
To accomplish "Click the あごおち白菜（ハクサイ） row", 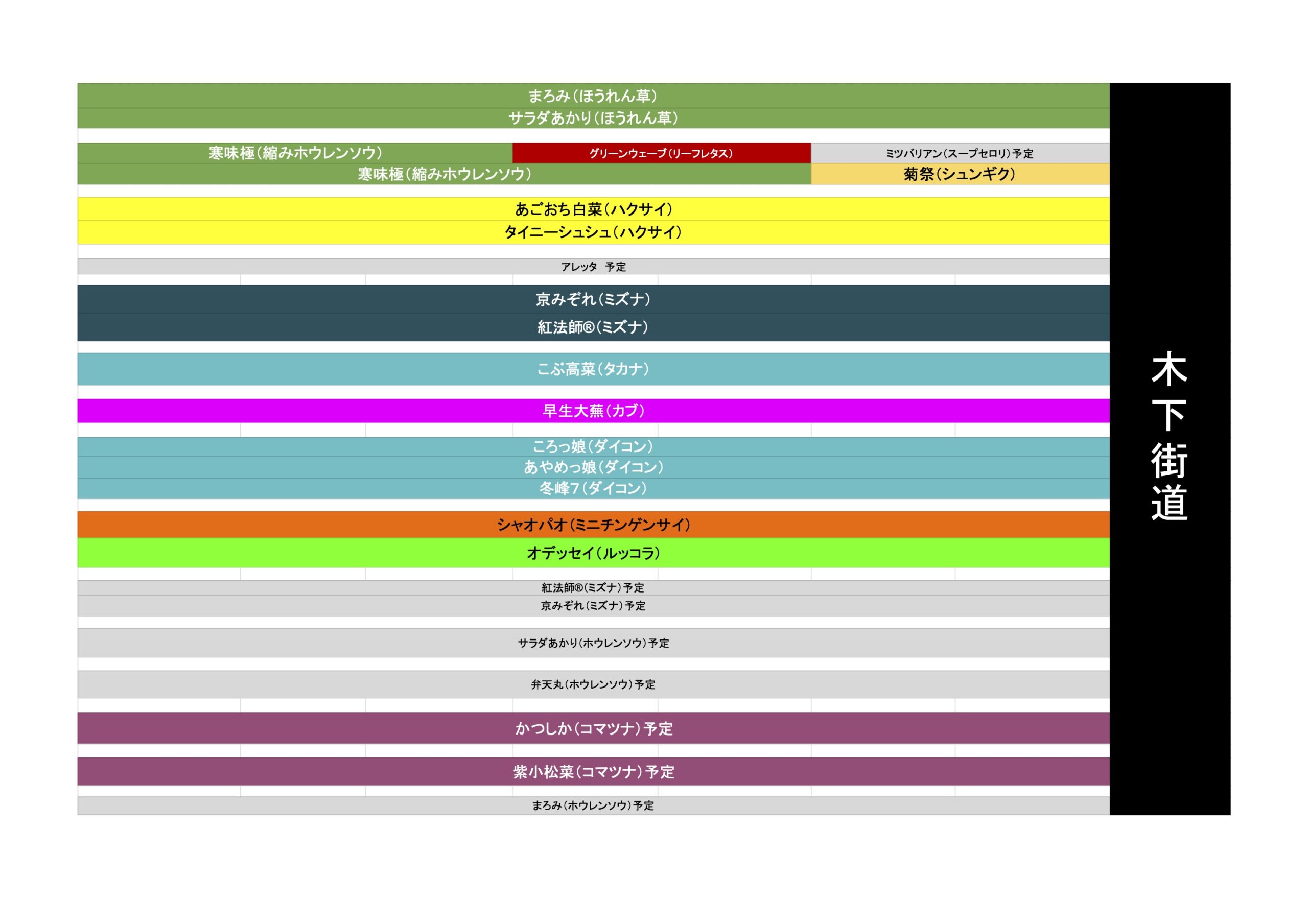I will pyautogui.click(x=593, y=209).
